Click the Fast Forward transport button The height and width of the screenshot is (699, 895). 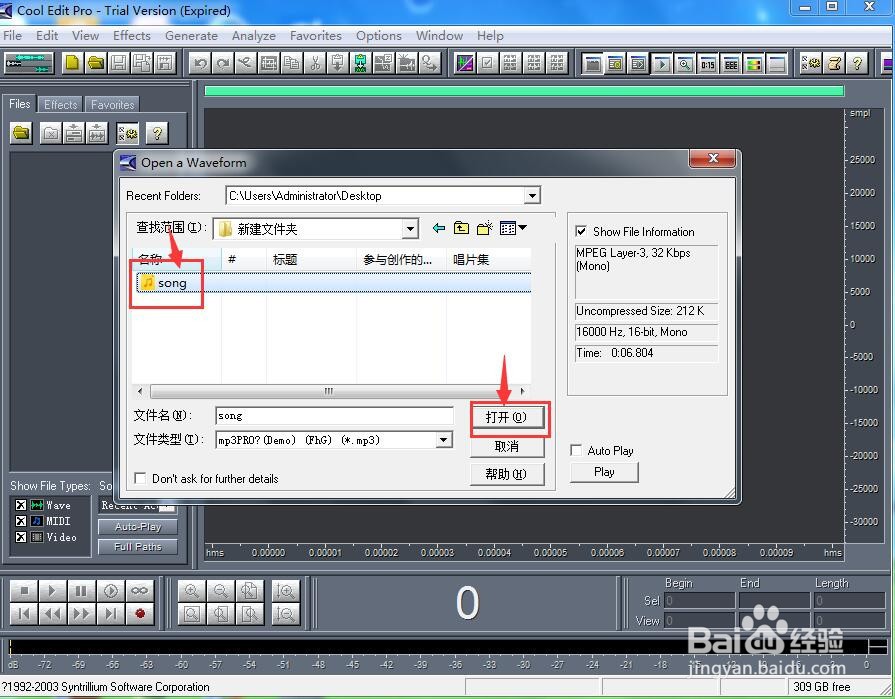[x=81, y=614]
